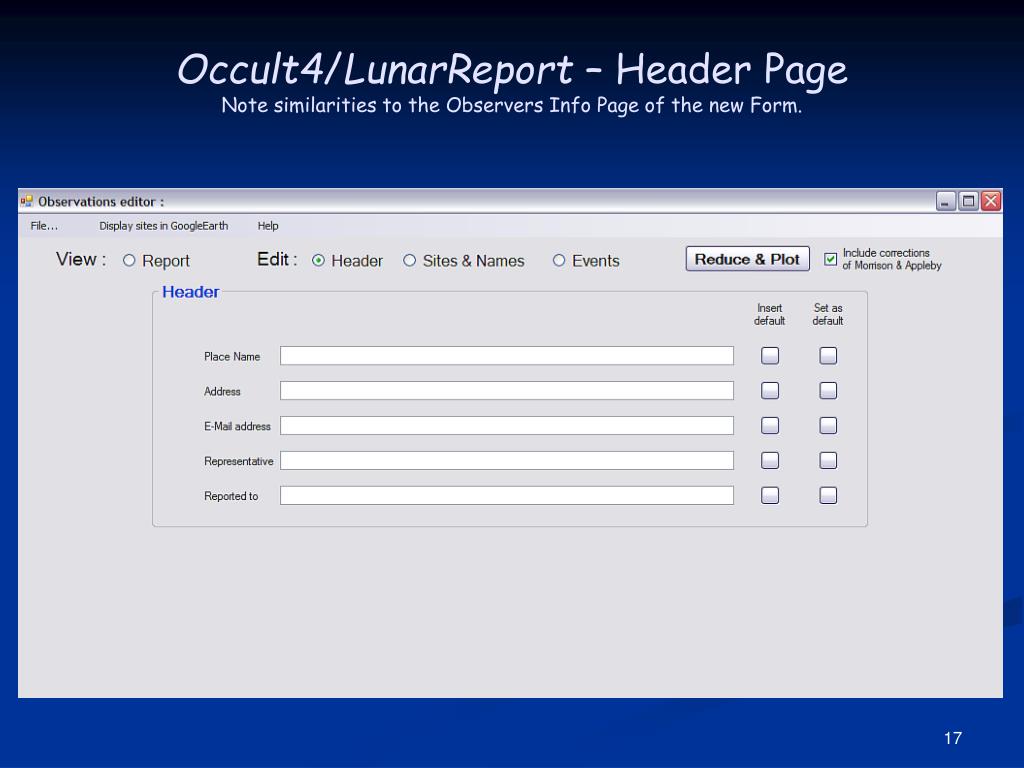Check Insert default for E-Mail address
Image resolution: width=1024 pixels, height=768 pixels.
[770, 426]
